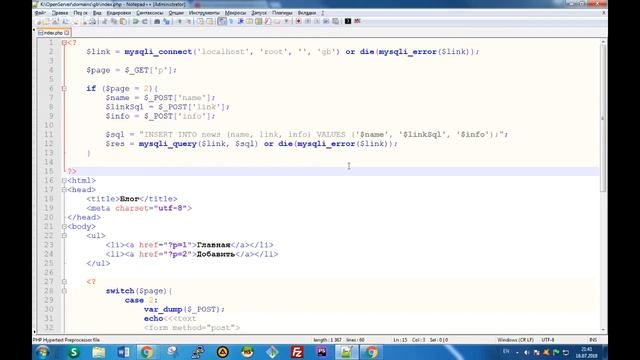Select the index.php document tab
640x360 pixels.
pyautogui.click(x=53, y=33)
